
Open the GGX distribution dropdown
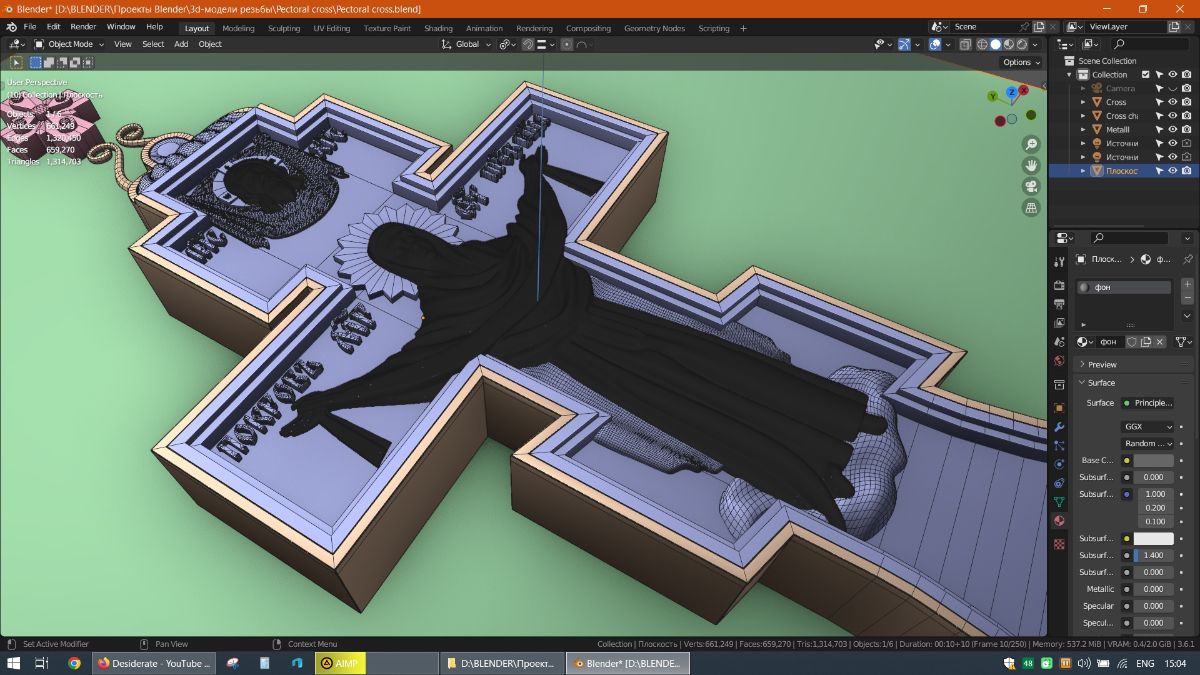pyautogui.click(x=1147, y=426)
